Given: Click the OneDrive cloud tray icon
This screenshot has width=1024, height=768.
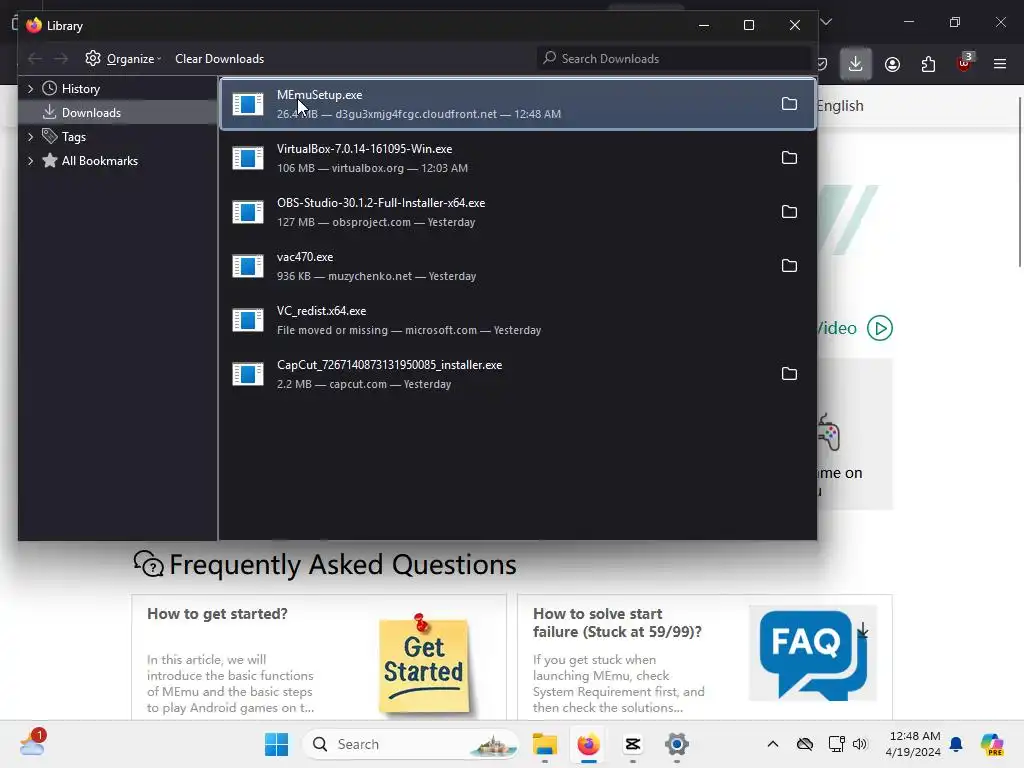Looking at the screenshot, I should [x=805, y=744].
